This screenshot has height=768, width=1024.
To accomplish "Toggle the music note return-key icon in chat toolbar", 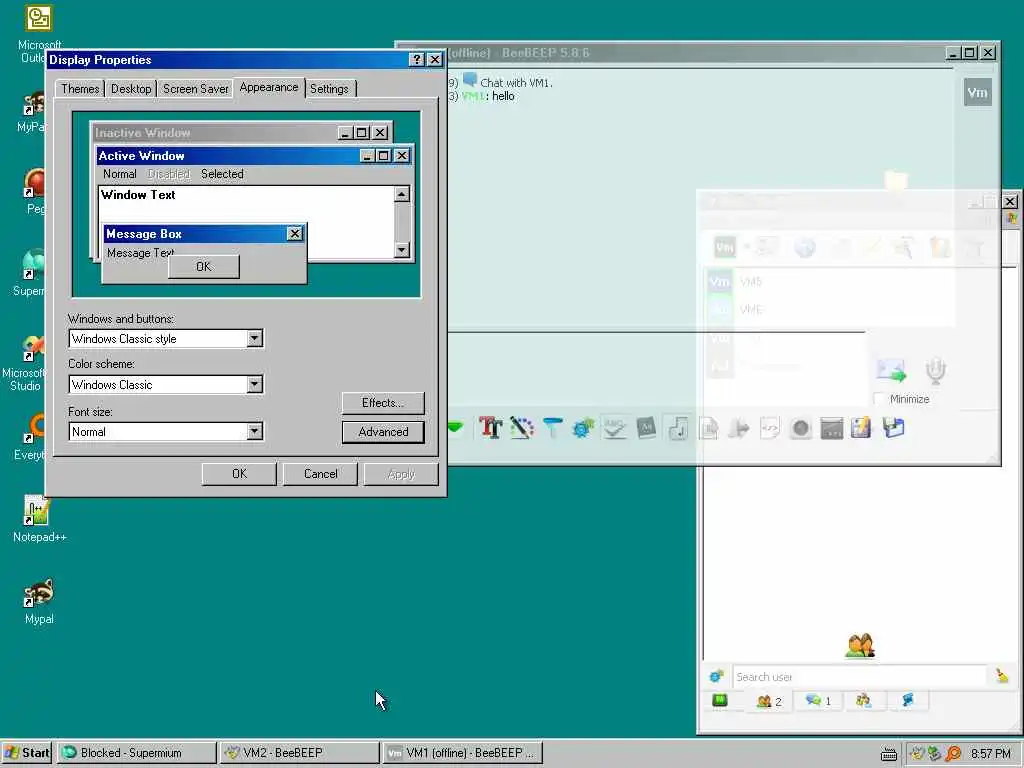I will 678,428.
